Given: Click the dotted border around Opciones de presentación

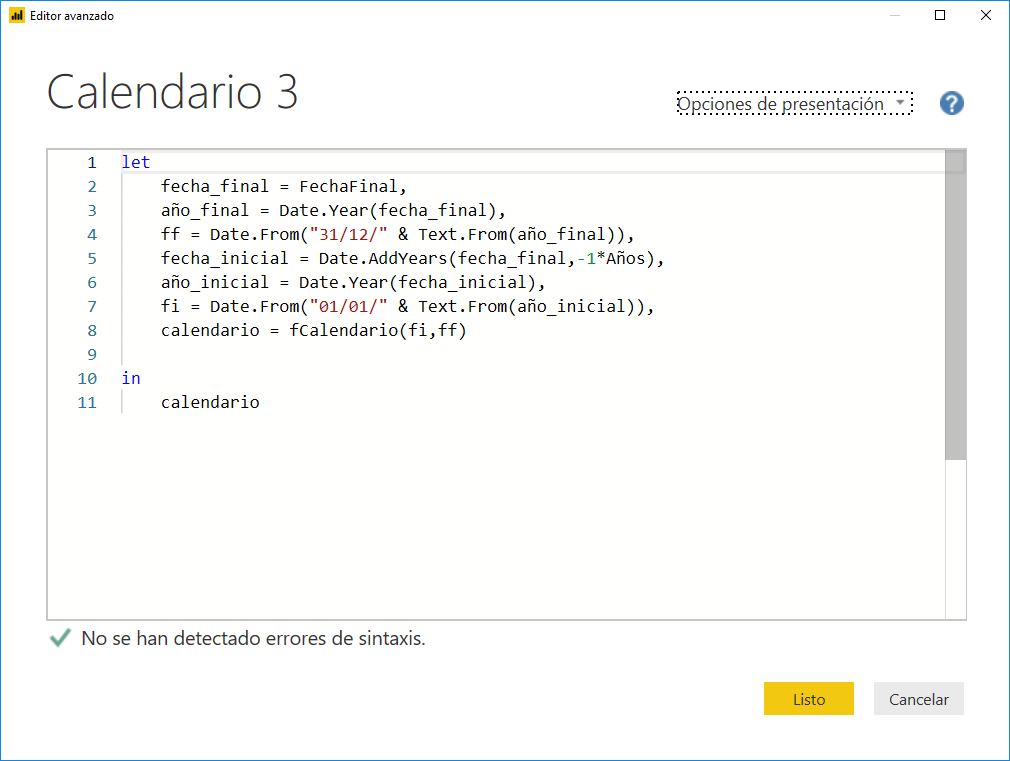Looking at the screenshot, I should pos(794,91).
